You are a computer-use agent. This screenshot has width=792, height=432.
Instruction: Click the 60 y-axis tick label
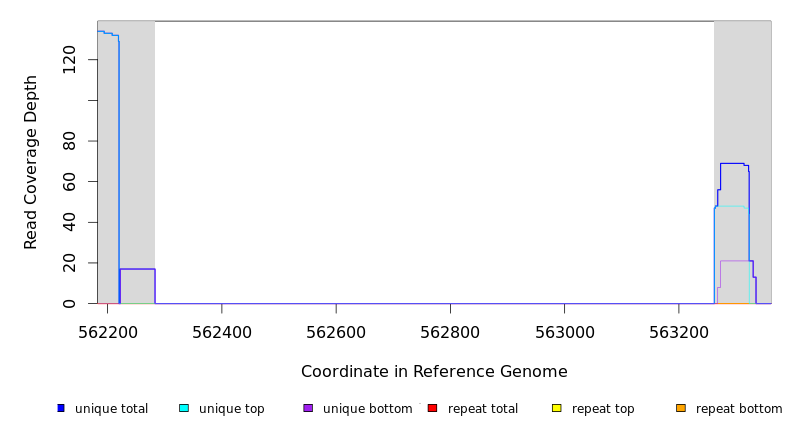coord(69,181)
